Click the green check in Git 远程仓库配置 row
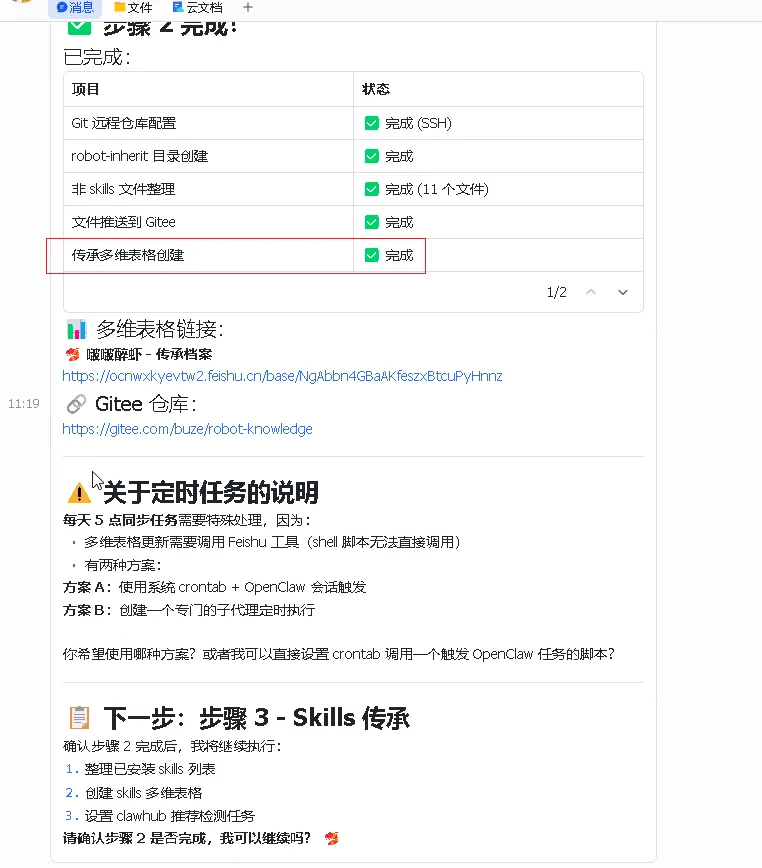 372,123
